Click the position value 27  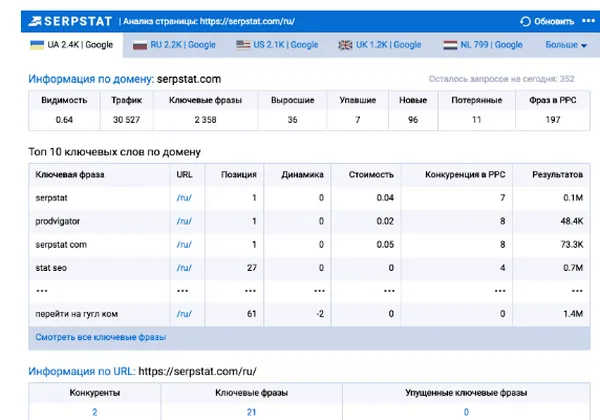pos(251,268)
